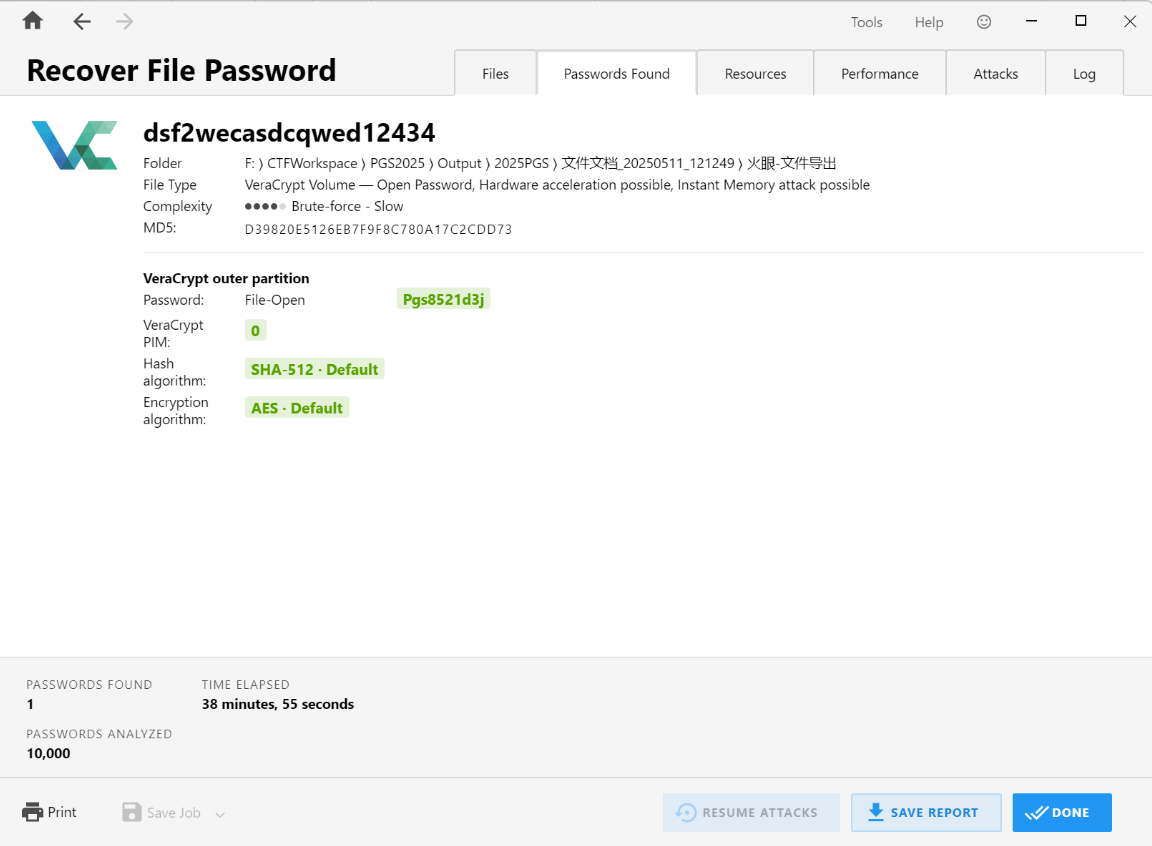Viewport: 1152px width, 846px height.
Task: Click the Save Job disk icon
Action: [132, 812]
